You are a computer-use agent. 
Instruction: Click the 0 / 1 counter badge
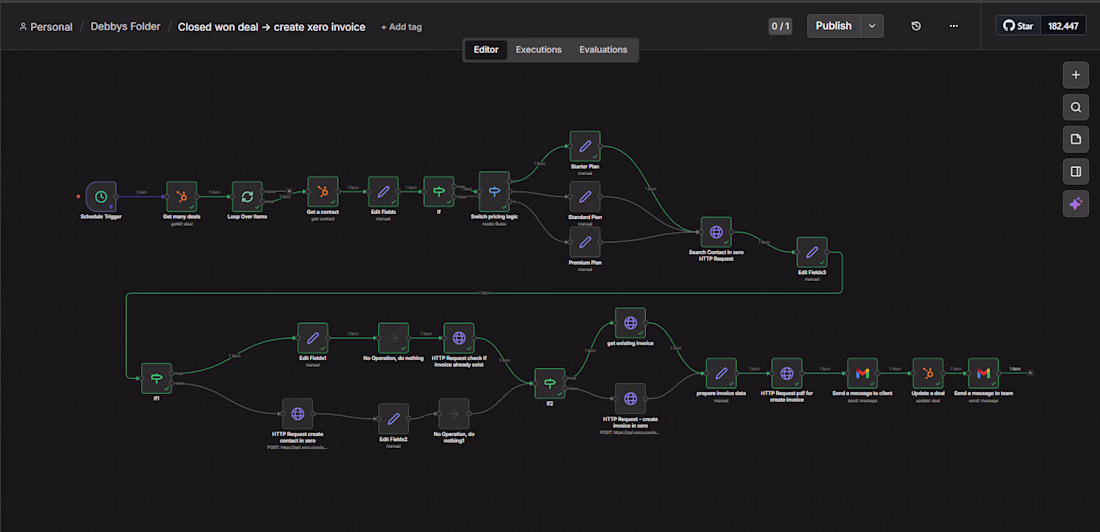(780, 27)
